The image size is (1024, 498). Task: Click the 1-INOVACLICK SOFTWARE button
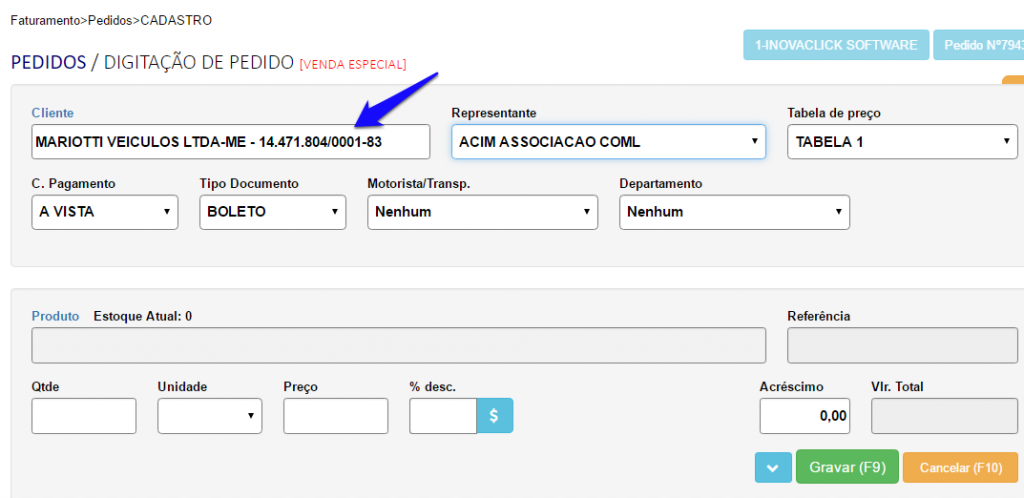[835, 45]
